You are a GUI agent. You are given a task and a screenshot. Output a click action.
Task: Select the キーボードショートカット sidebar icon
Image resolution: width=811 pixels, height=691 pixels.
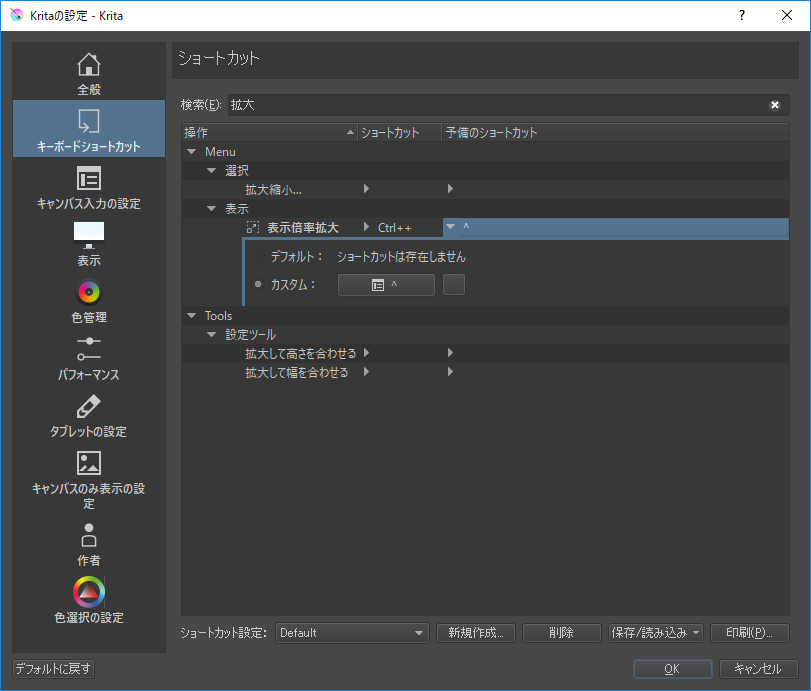(89, 122)
